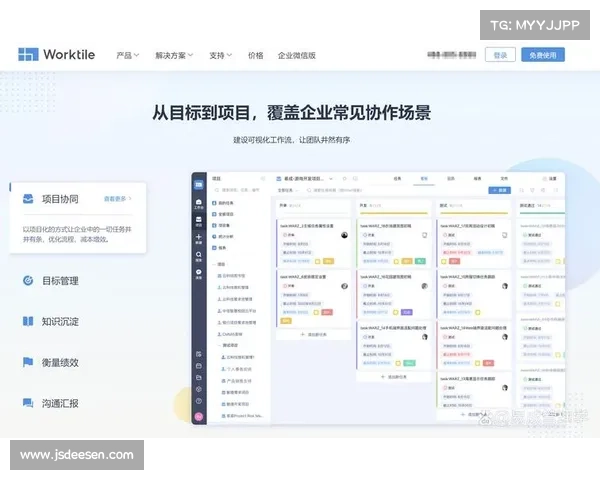Switch to the 日历 tab
Viewport: 600px width, 480px height.
click(451, 179)
